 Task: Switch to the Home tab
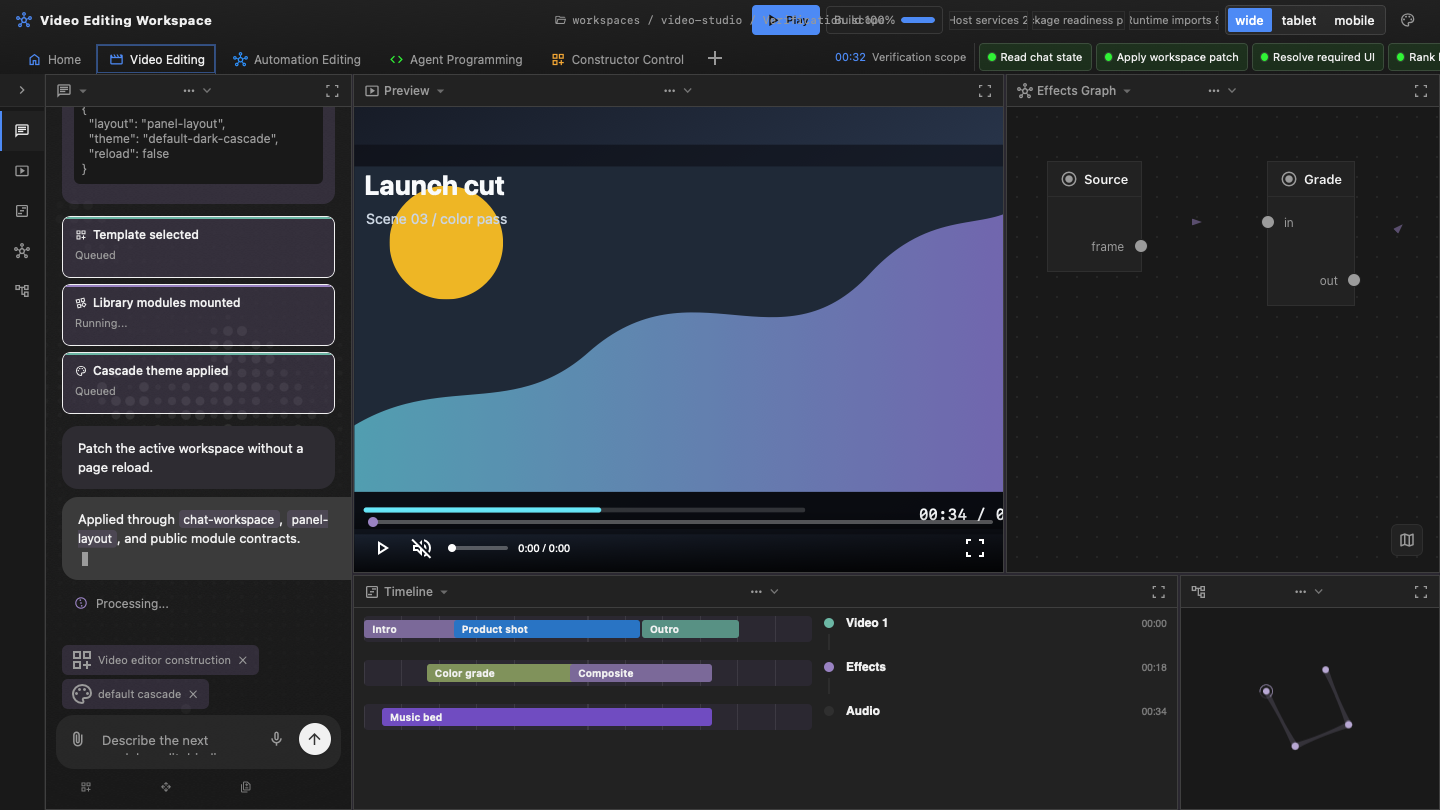click(x=55, y=59)
